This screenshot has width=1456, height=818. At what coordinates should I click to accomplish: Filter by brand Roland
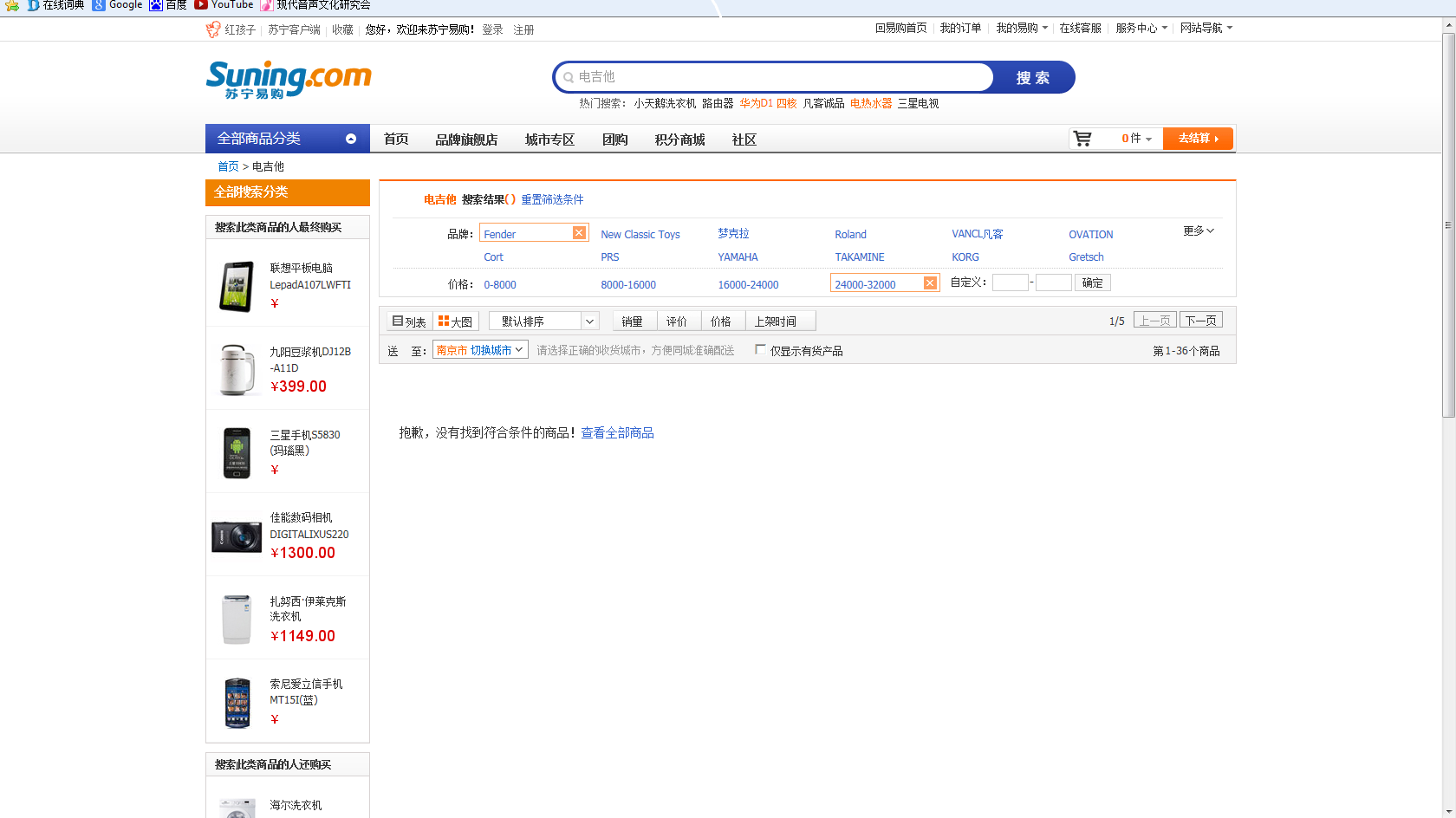point(850,234)
